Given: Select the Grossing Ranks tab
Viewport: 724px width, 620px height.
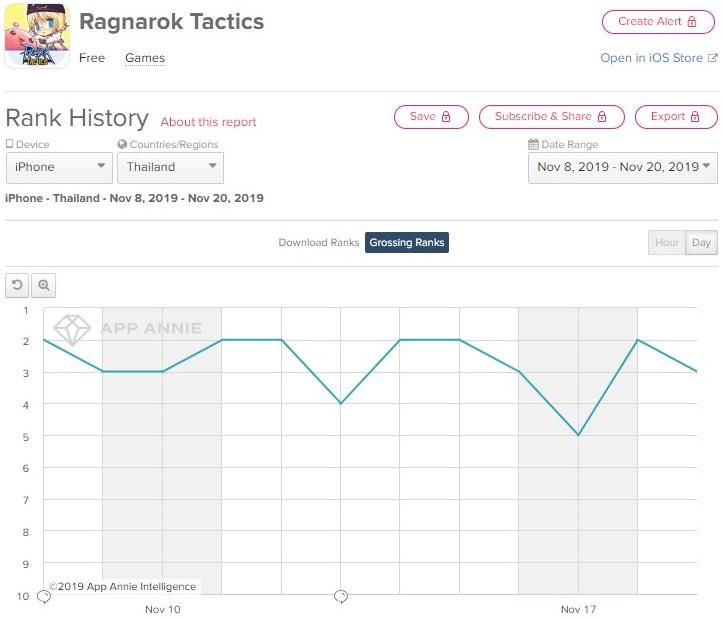Looking at the screenshot, I should (407, 243).
